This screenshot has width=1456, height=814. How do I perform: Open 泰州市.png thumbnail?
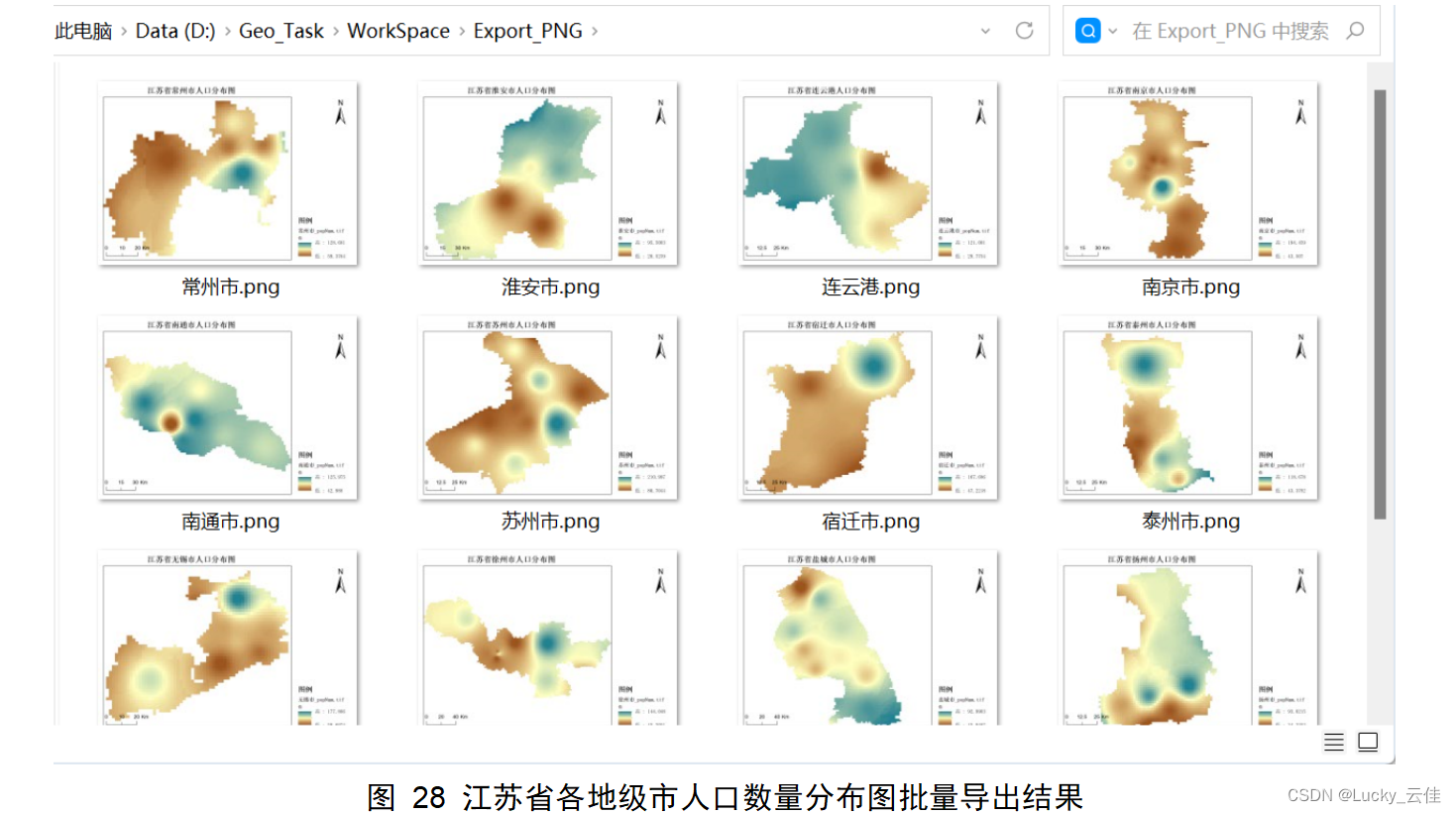click(x=1186, y=407)
